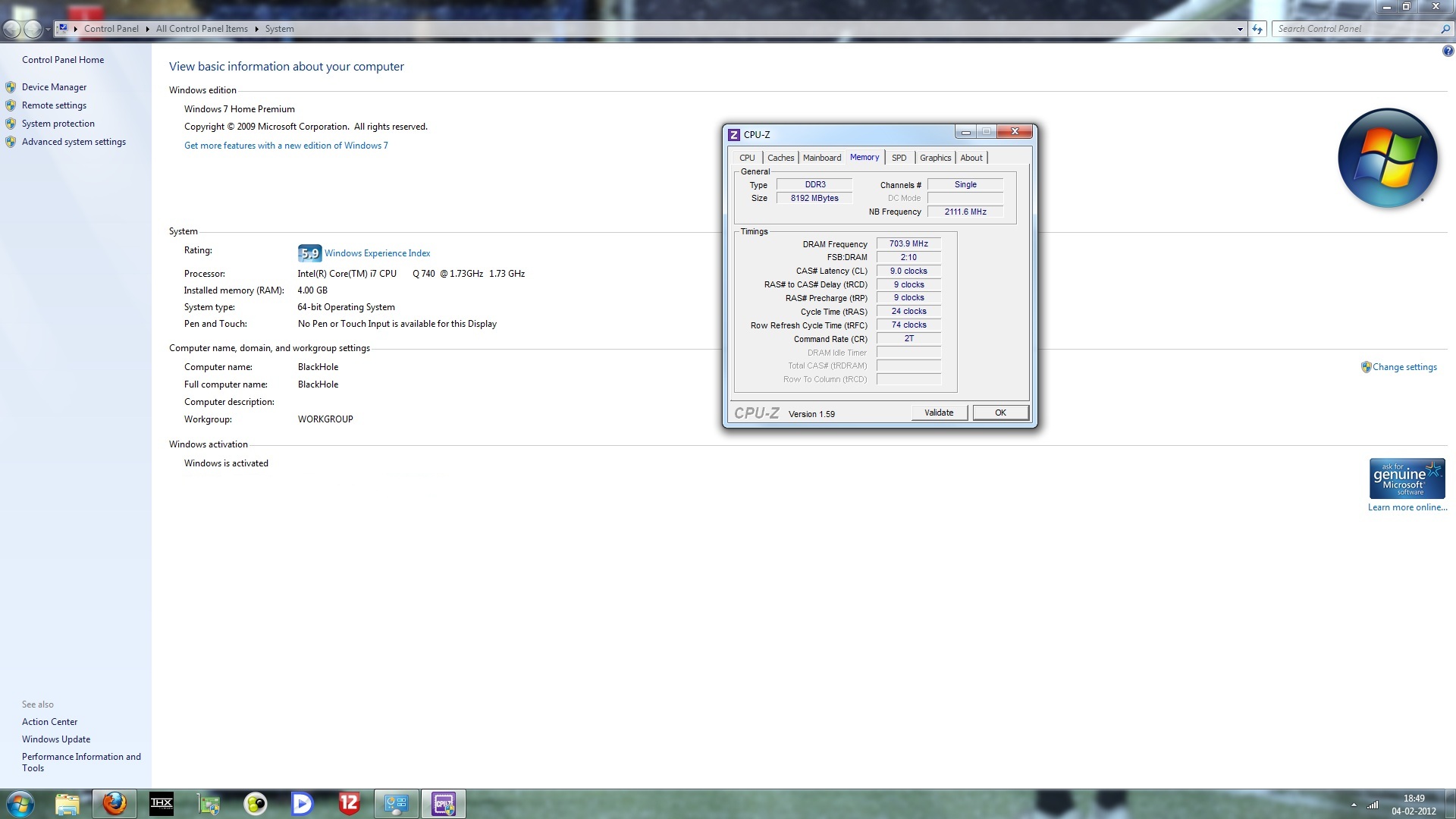
Task: Open Windows Explorer from taskbar
Action: pyautogui.click(x=67, y=804)
